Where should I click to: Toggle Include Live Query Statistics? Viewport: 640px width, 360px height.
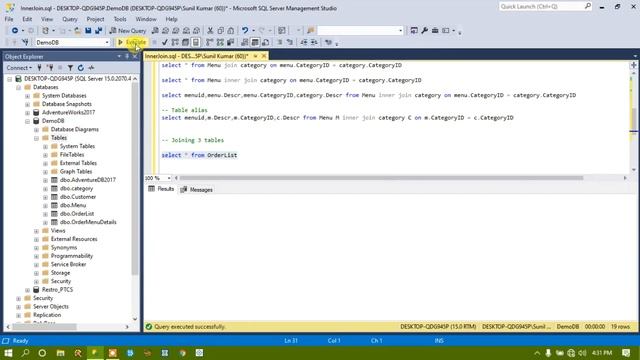(220, 42)
